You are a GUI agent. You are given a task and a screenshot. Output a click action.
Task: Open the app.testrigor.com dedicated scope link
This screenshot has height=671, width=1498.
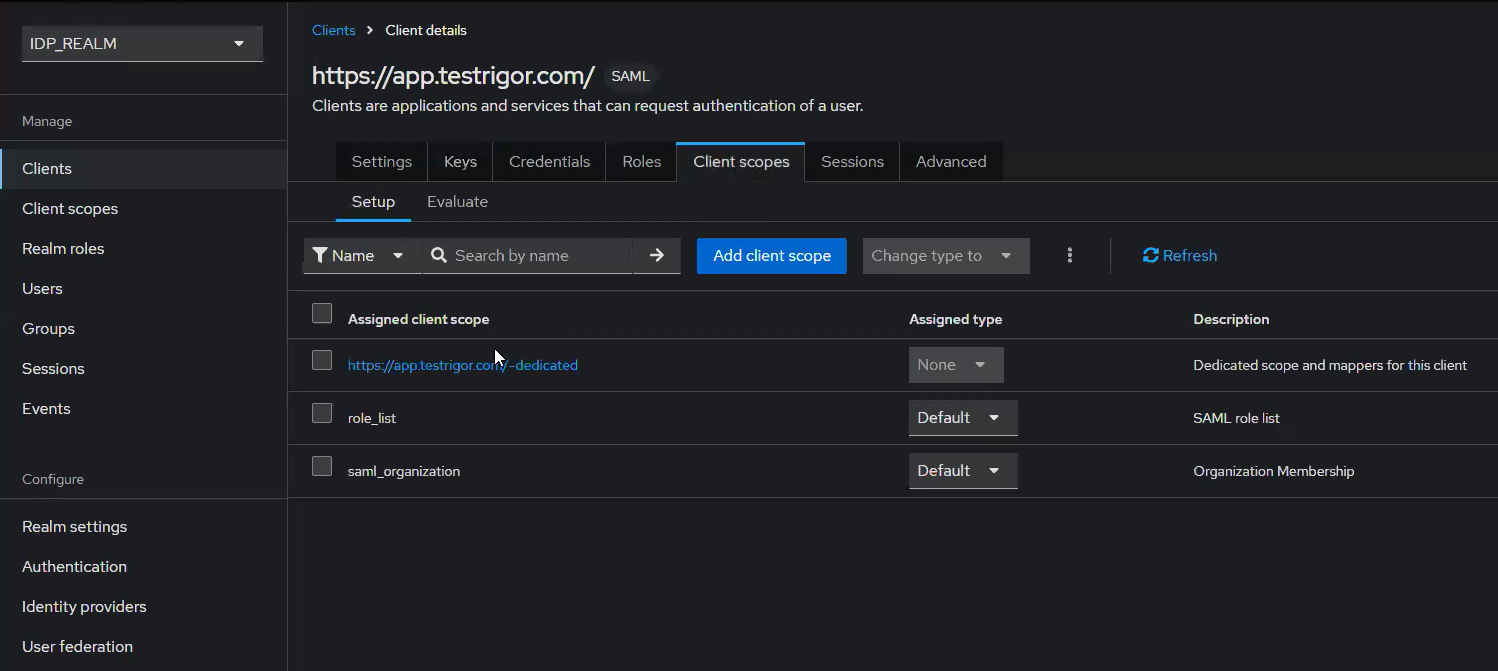[463, 365]
